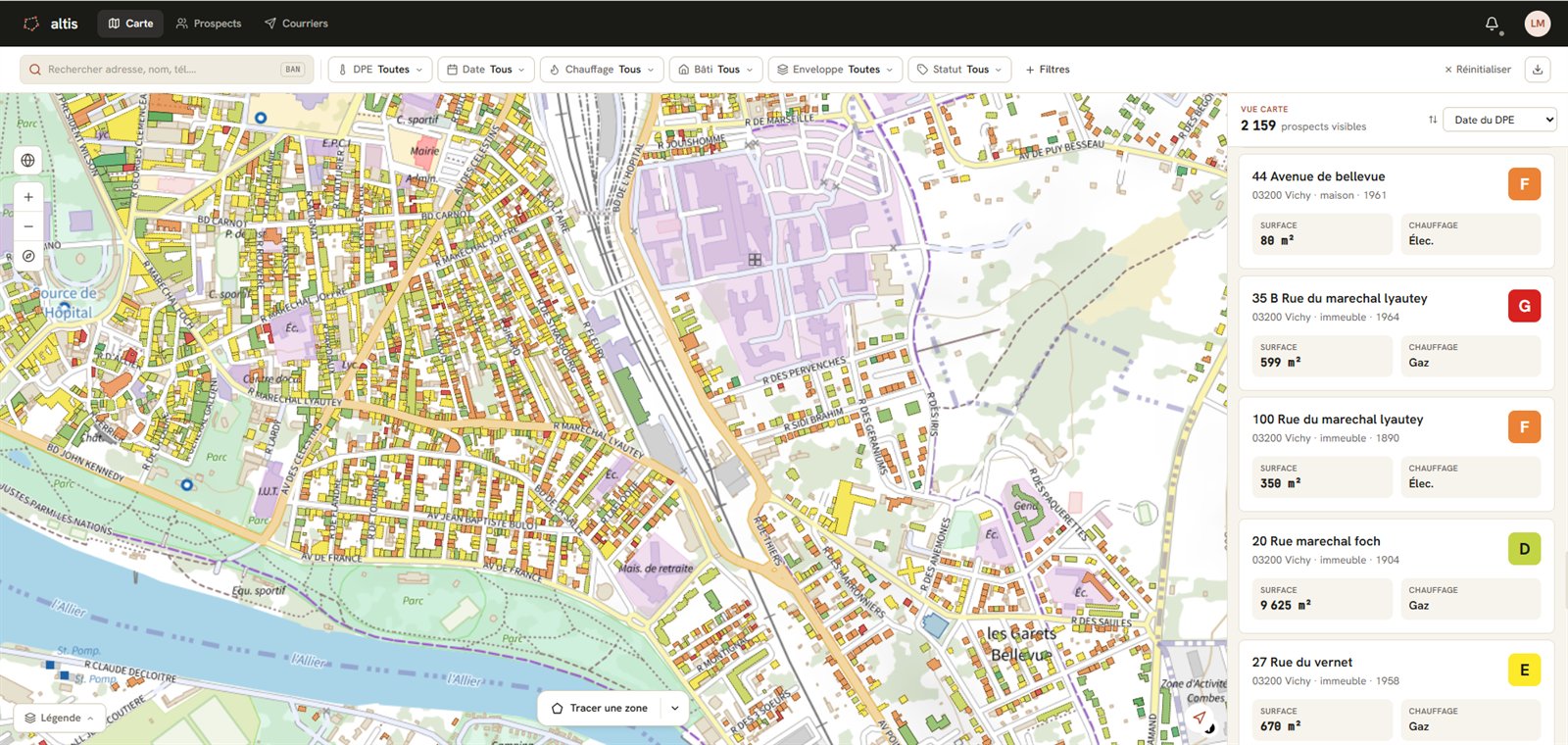Click the Mairie label on the map
This screenshot has height=745, width=1568.
click(424, 151)
